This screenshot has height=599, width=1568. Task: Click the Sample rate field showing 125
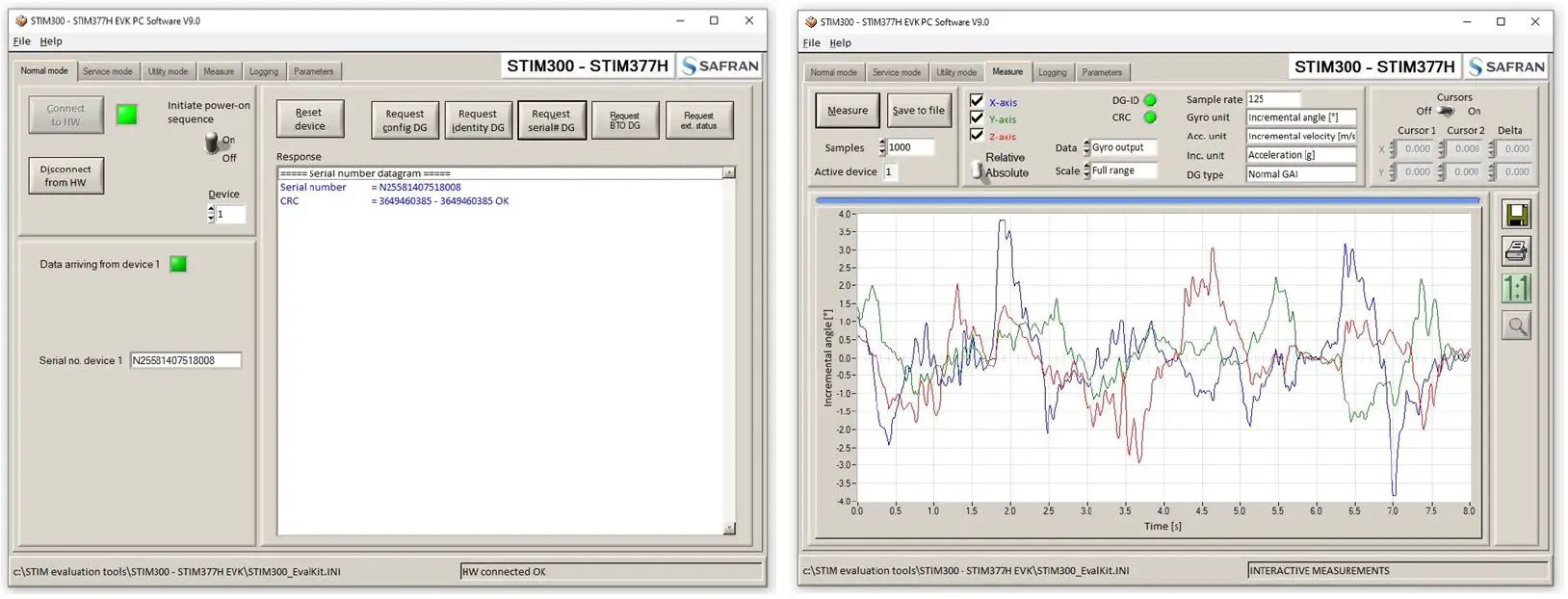1273,99
